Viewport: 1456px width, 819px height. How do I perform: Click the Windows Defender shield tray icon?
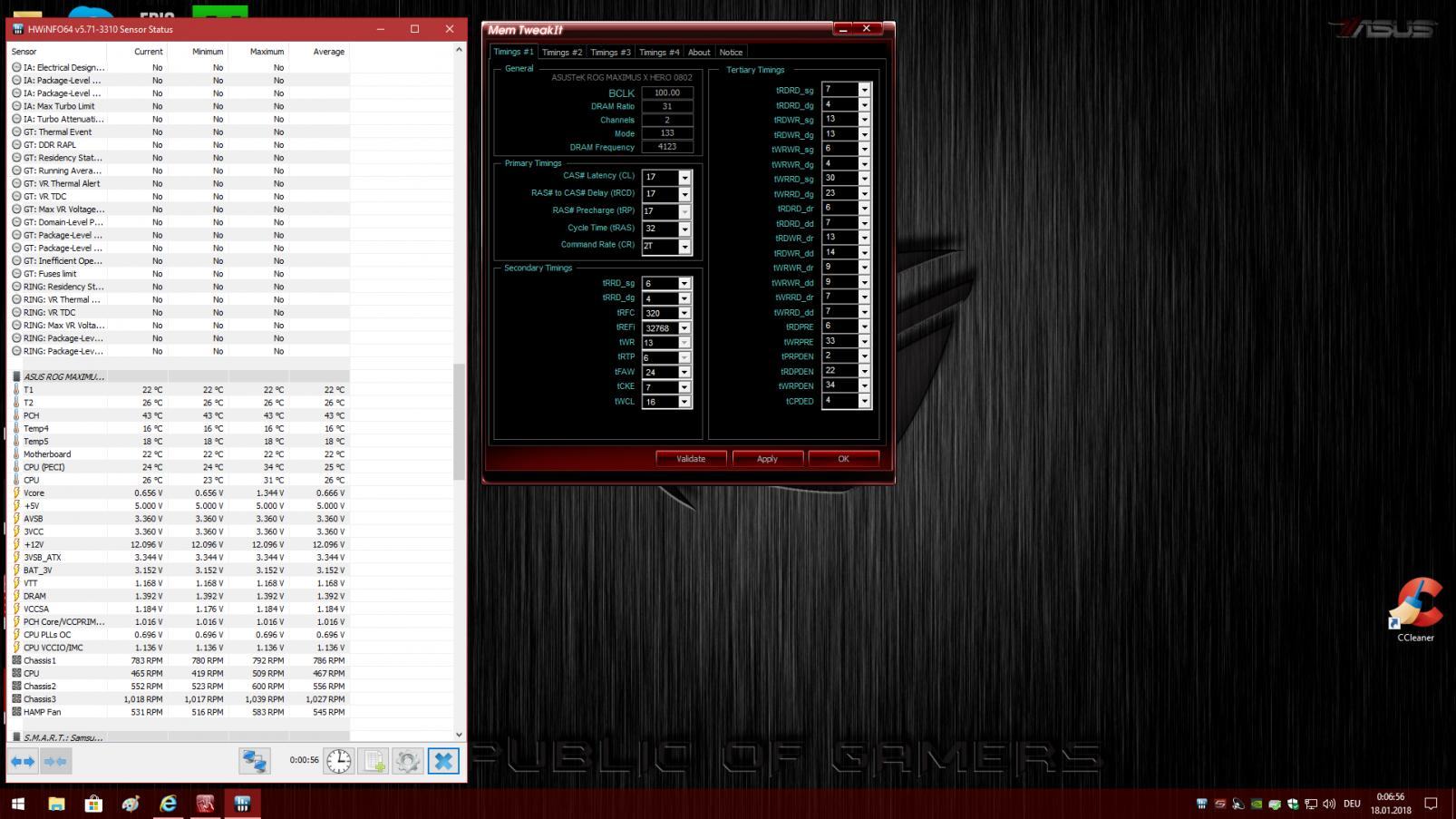[x=1293, y=804]
